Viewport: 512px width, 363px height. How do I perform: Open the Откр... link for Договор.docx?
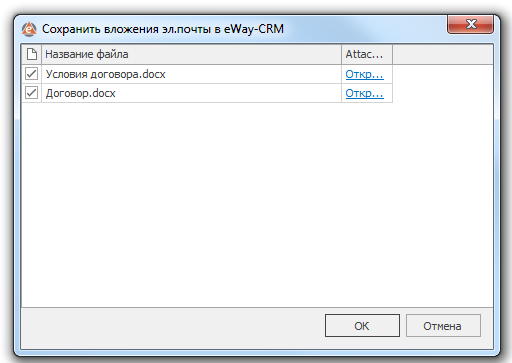[364, 93]
